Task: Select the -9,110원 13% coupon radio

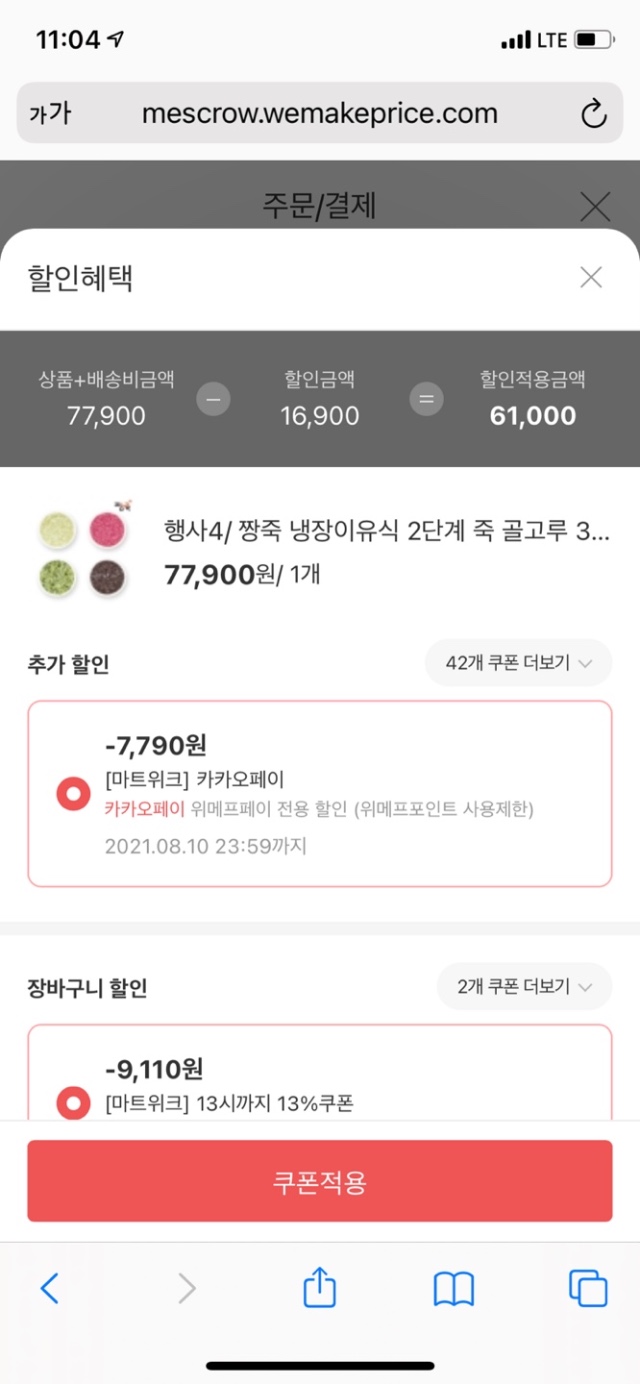Action: click(x=73, y=1104)
